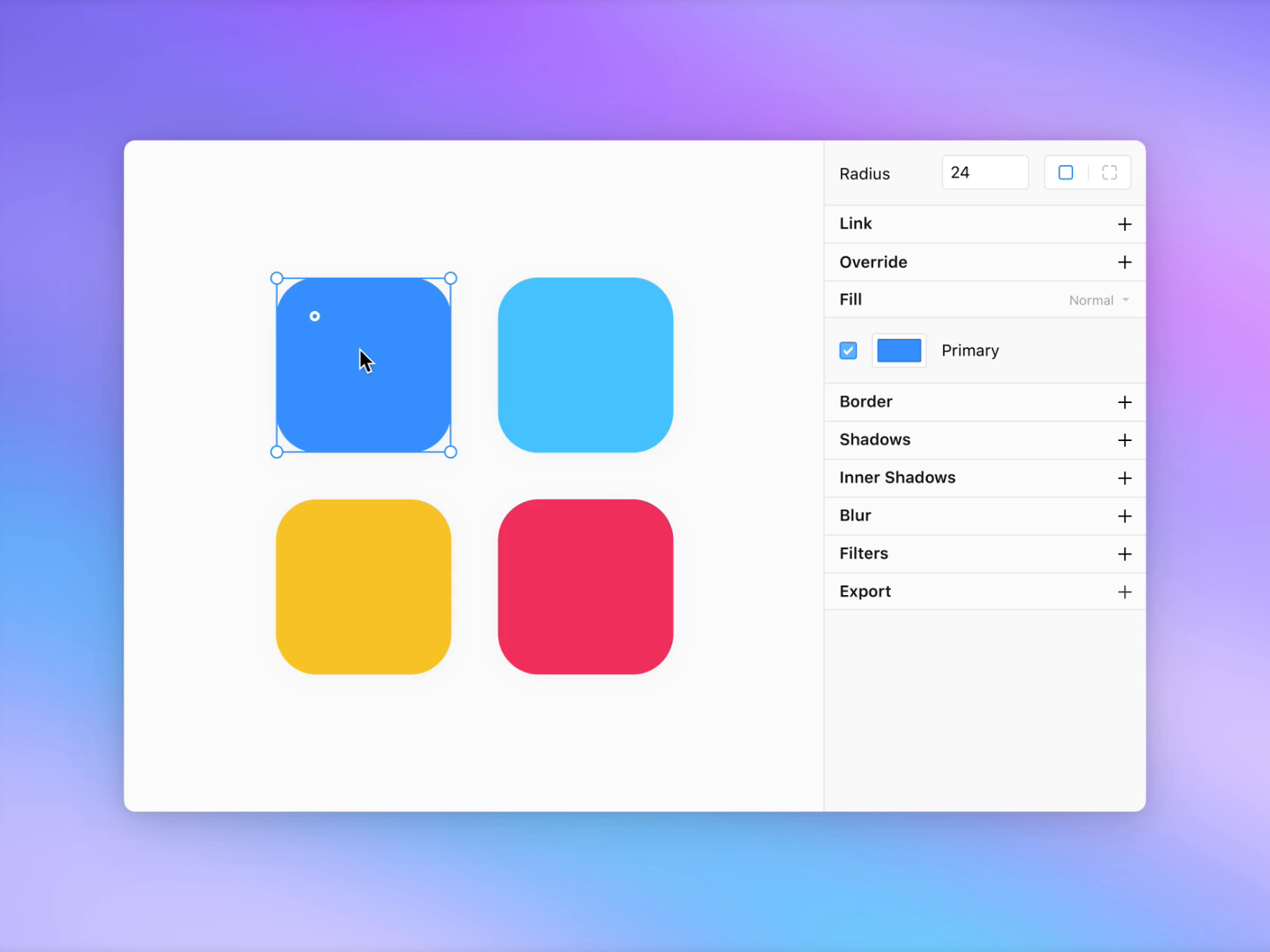Screen dimensions: 1270x952
Task: Add a Filter using the plus icon
Action: click(x=1125, y=554)
